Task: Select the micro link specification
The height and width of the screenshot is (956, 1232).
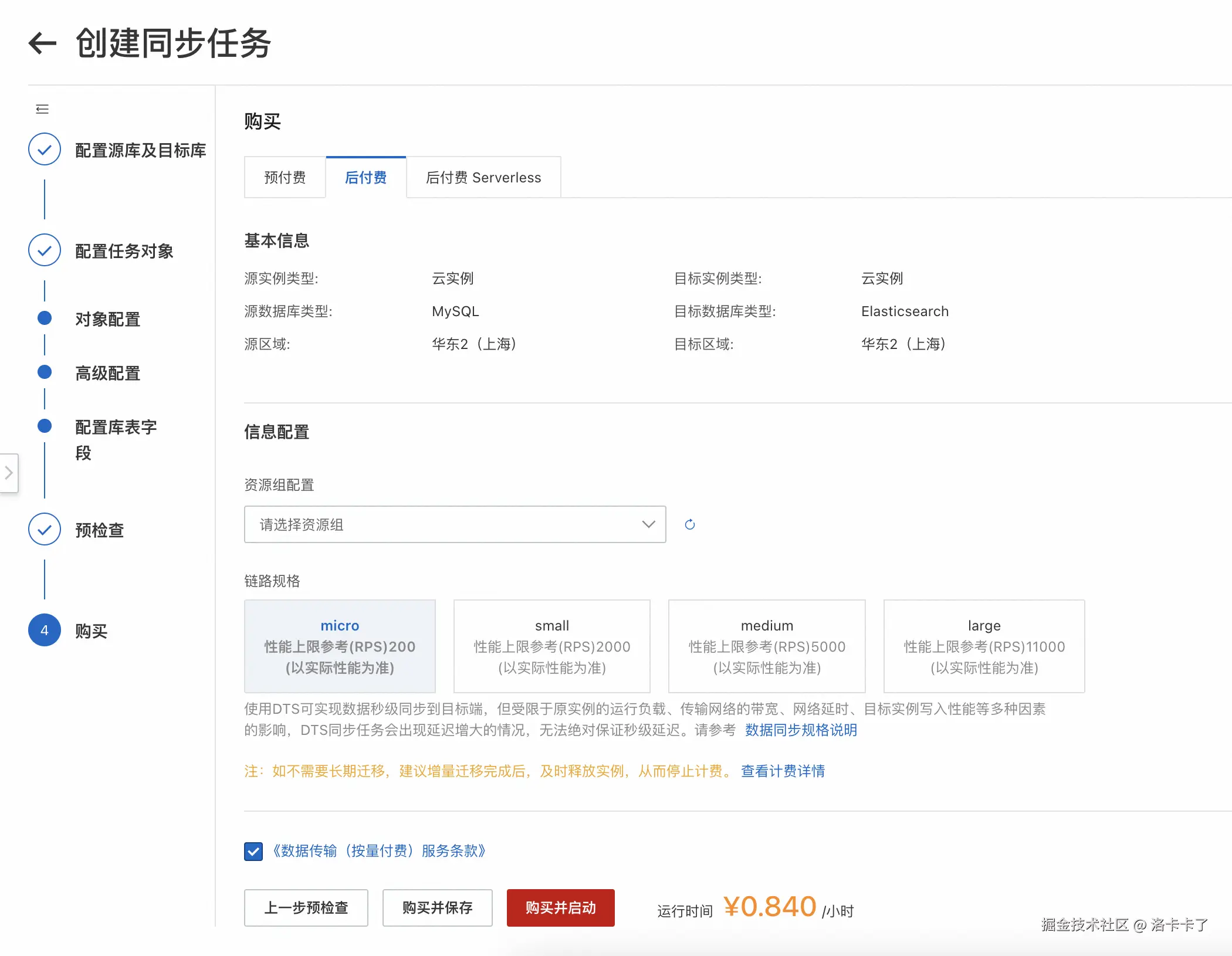Action: coord(340,646)
